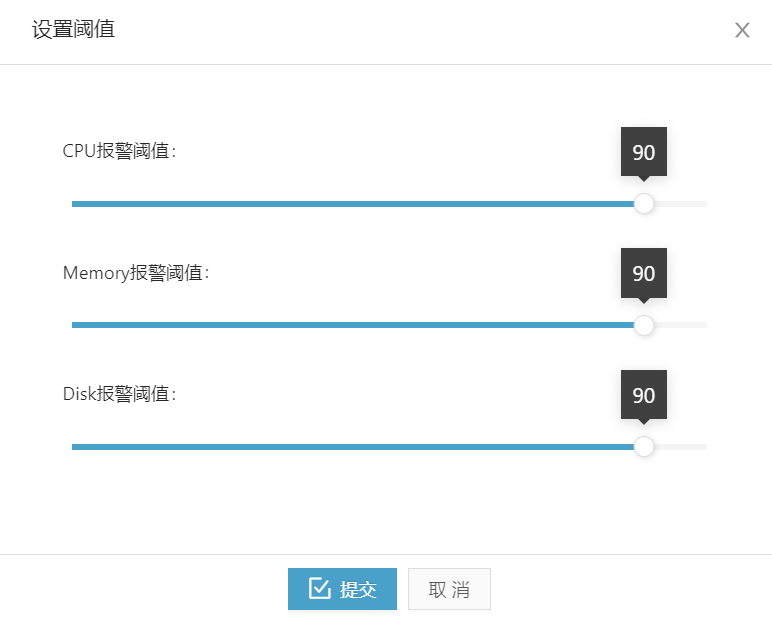This screenshot has width=772, height=619.
Task: Click the checkmark icon in 提交 button
Action: [320, 588]
